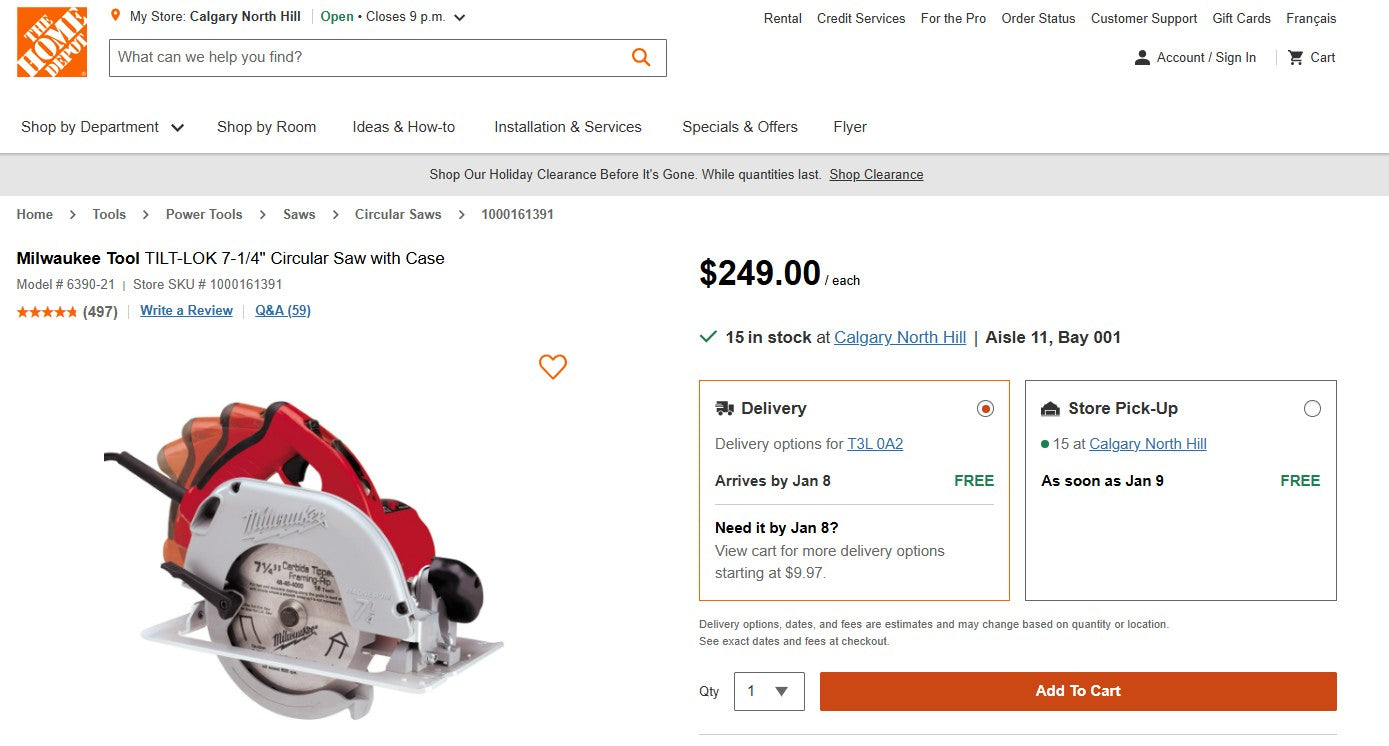Open the Specials & Offers menu
The height and width of the screenshot is (746, 1389).
(740, 127)
